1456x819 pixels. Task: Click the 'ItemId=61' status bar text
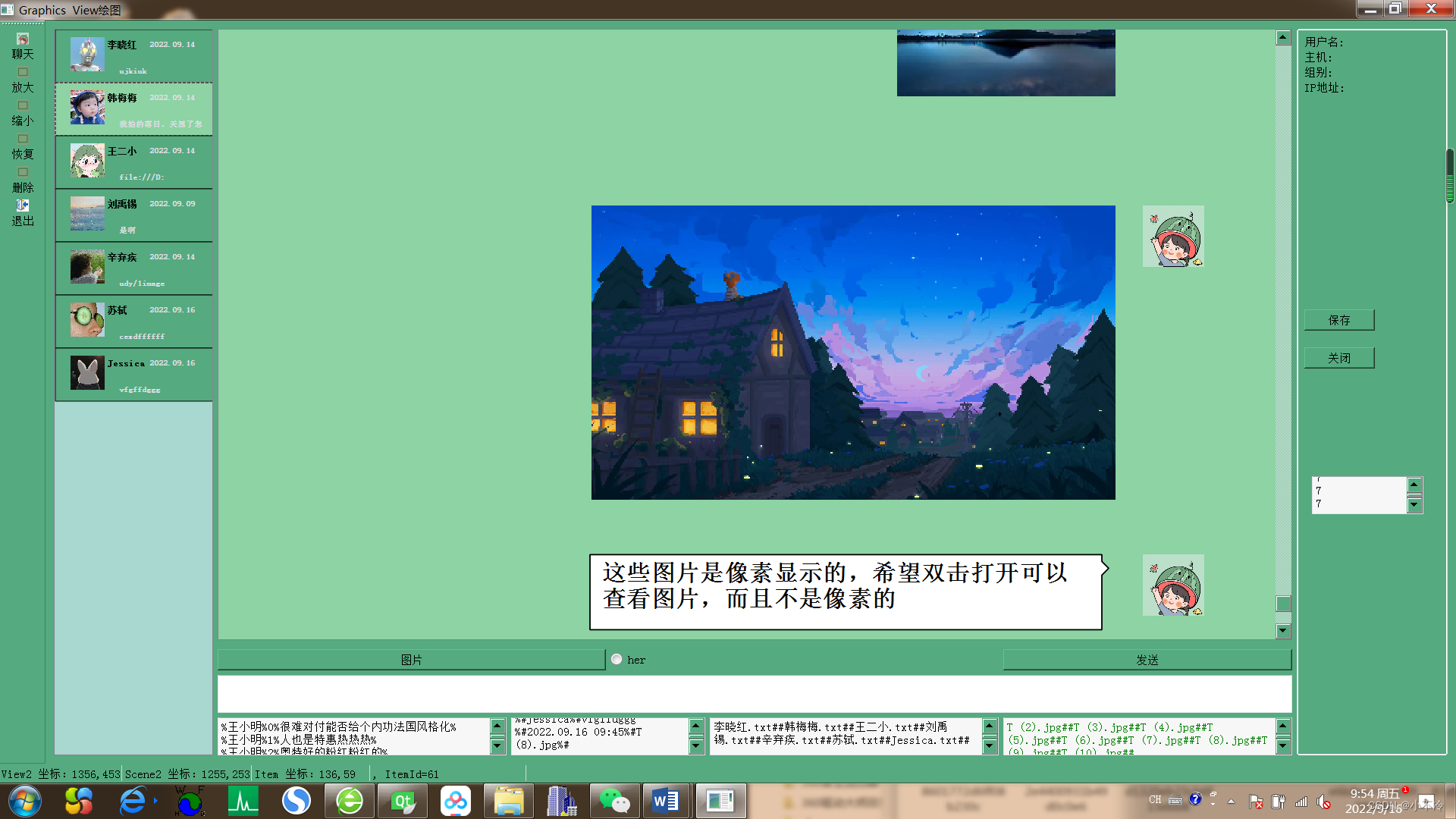coord(412,774)
